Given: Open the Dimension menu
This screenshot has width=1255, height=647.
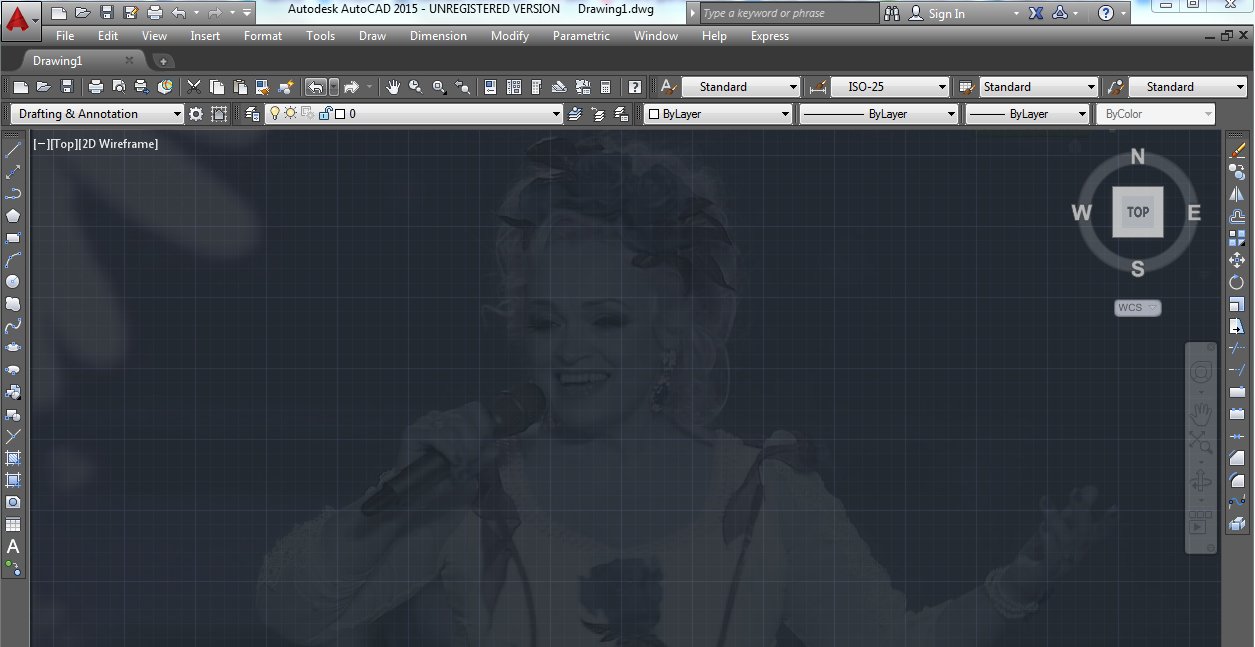Looking at the screenshot, I should [438, 36].
